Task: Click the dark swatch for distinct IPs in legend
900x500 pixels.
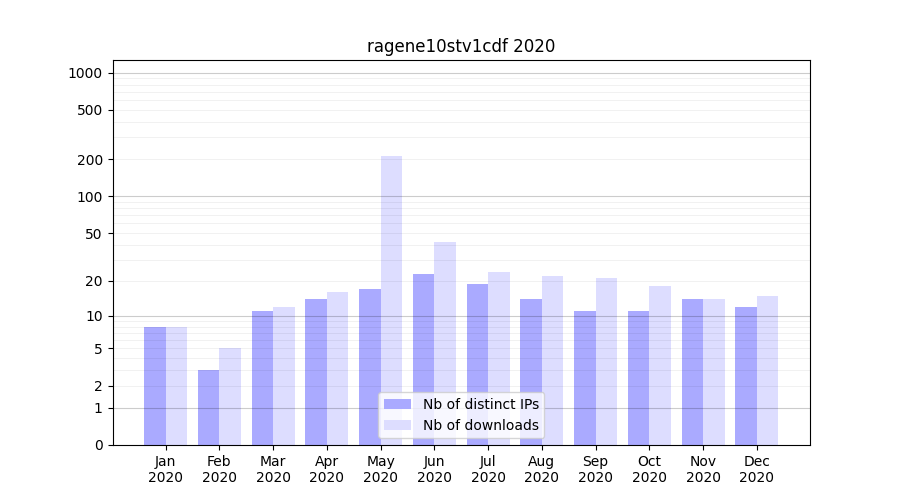Action: [x=397, y=404]
